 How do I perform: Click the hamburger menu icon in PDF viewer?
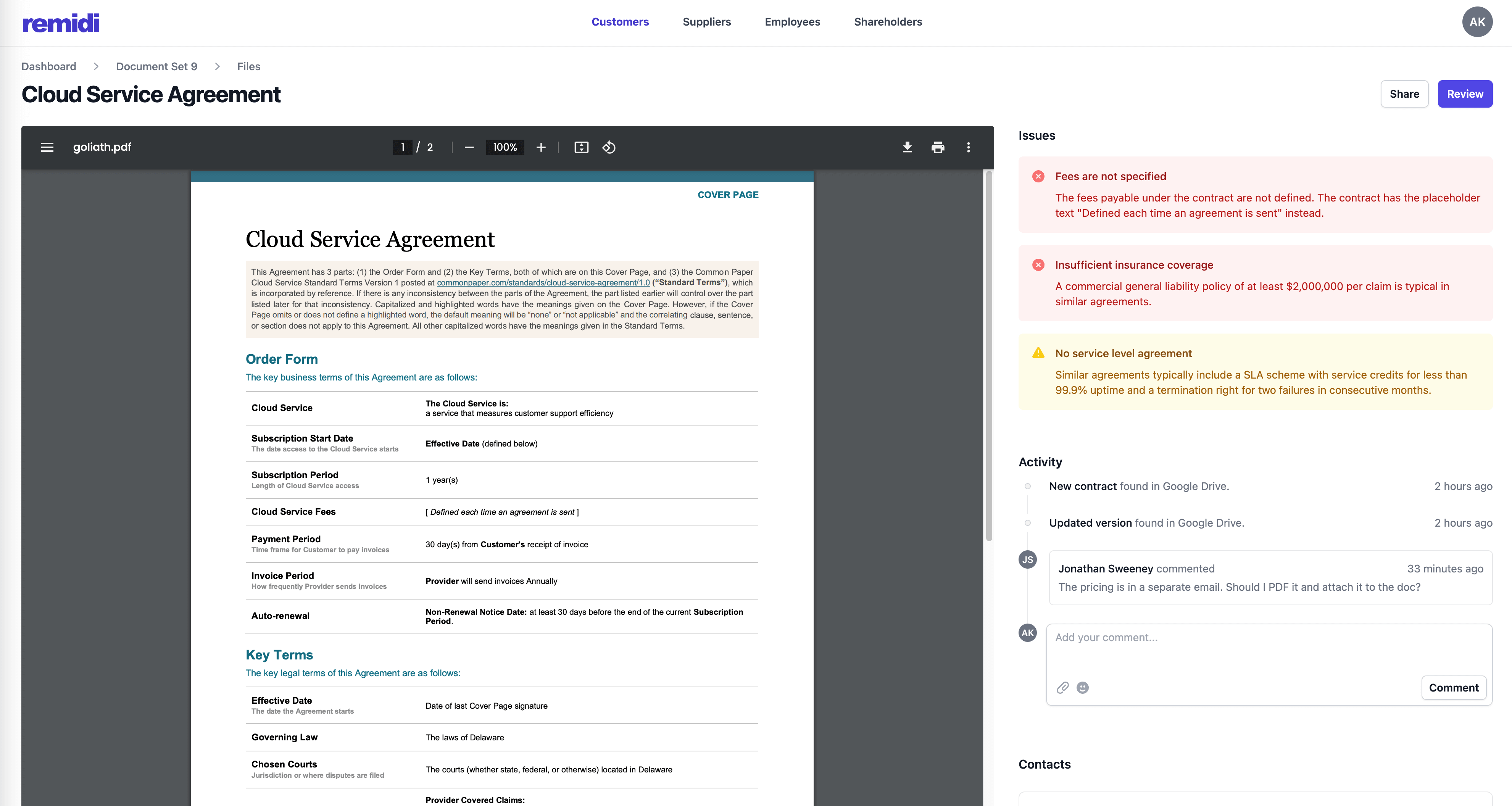(46, 147)
